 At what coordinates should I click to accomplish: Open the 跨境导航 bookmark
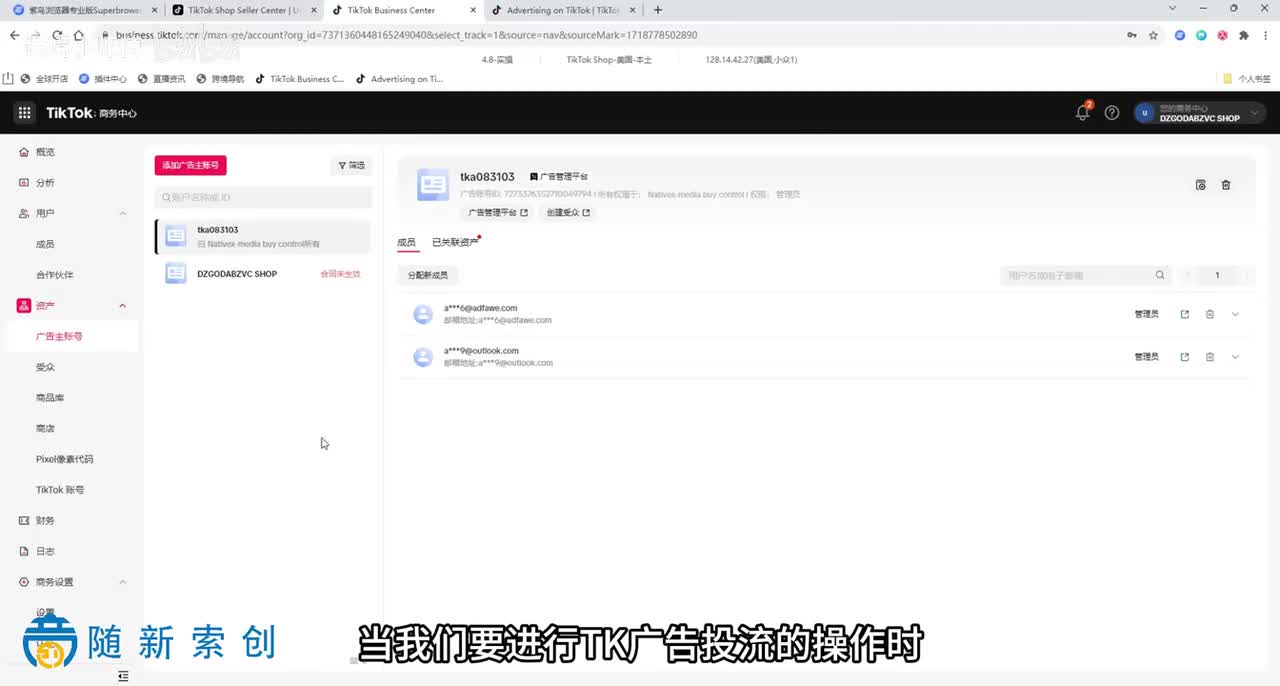(220, 79)
